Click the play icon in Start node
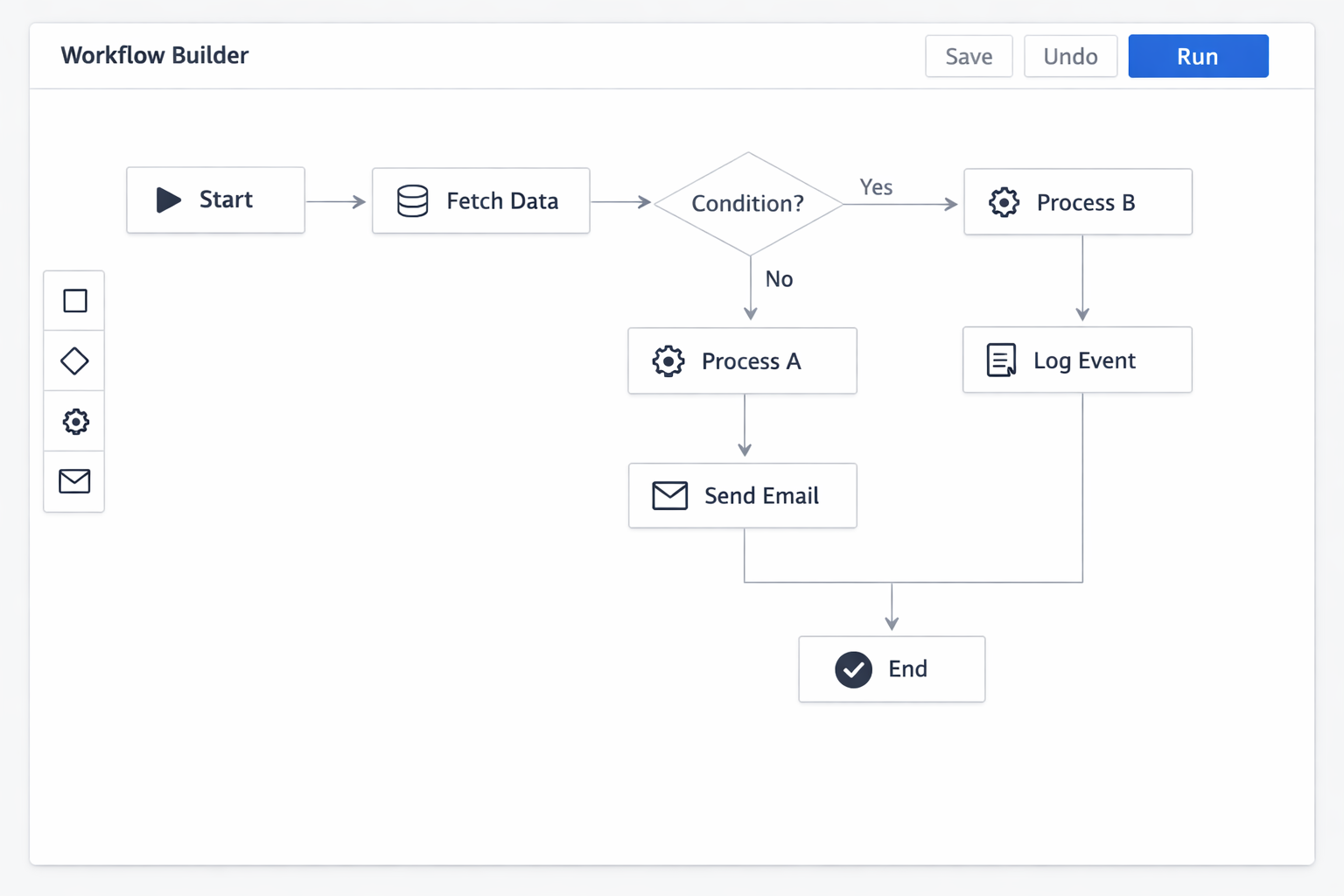 (x=168, y=200)
